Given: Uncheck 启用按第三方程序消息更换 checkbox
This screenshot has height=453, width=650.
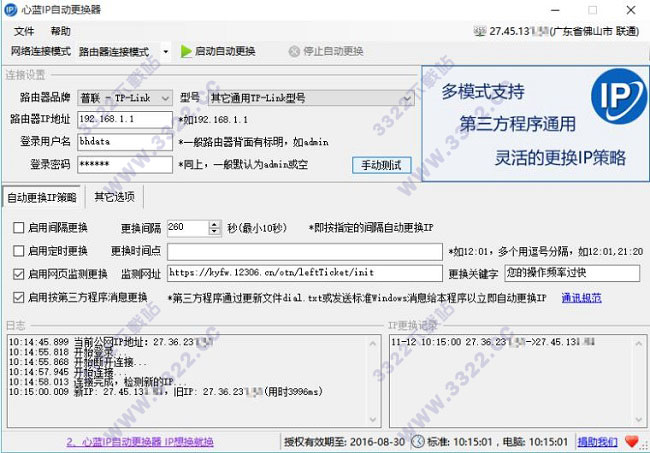Looking at the screenshot, I should coord(19,297).
